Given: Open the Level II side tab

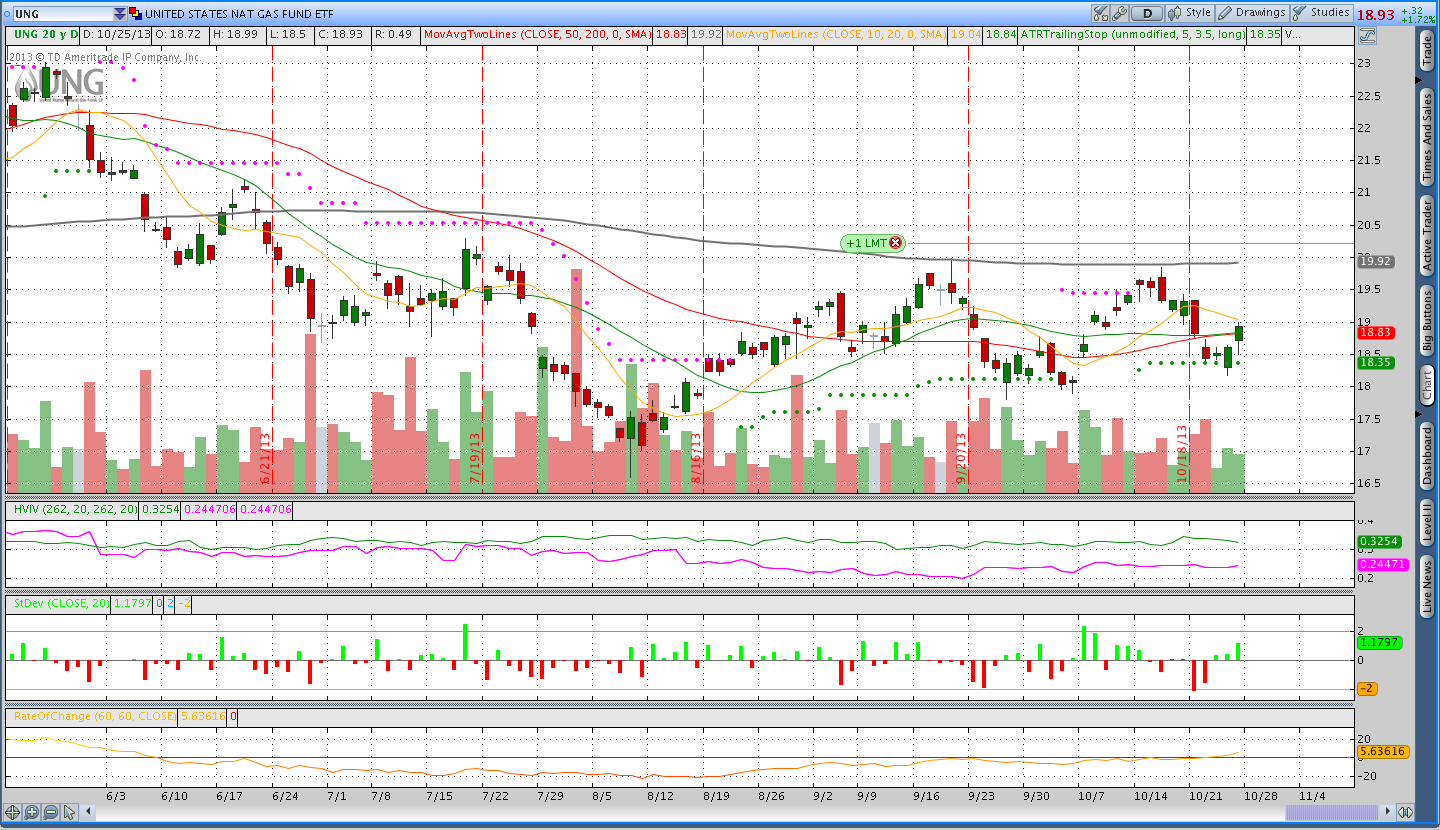Looking at the screenshot, I should coord(1427,523).
